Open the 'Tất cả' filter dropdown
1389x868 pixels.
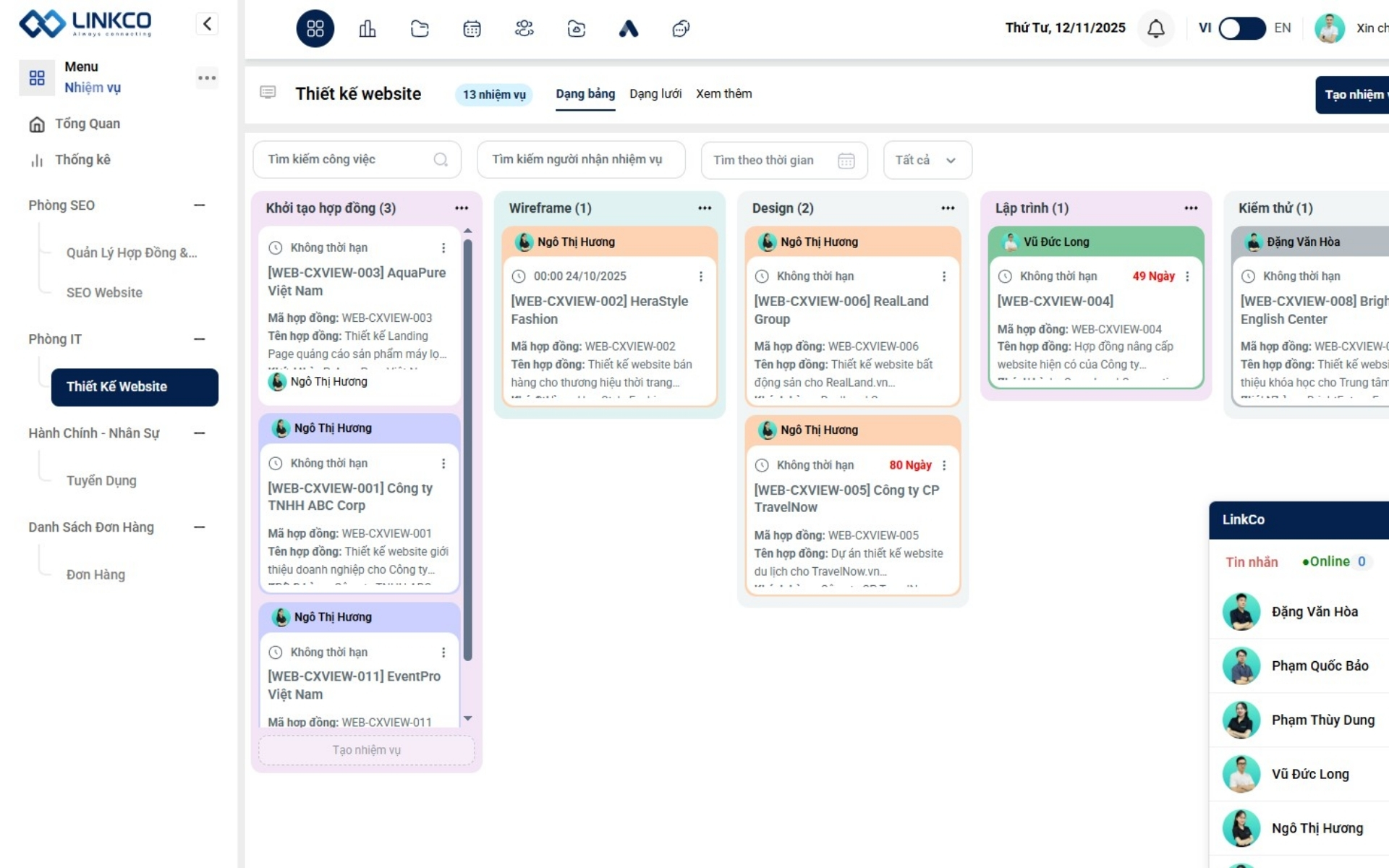click(927, 160)
